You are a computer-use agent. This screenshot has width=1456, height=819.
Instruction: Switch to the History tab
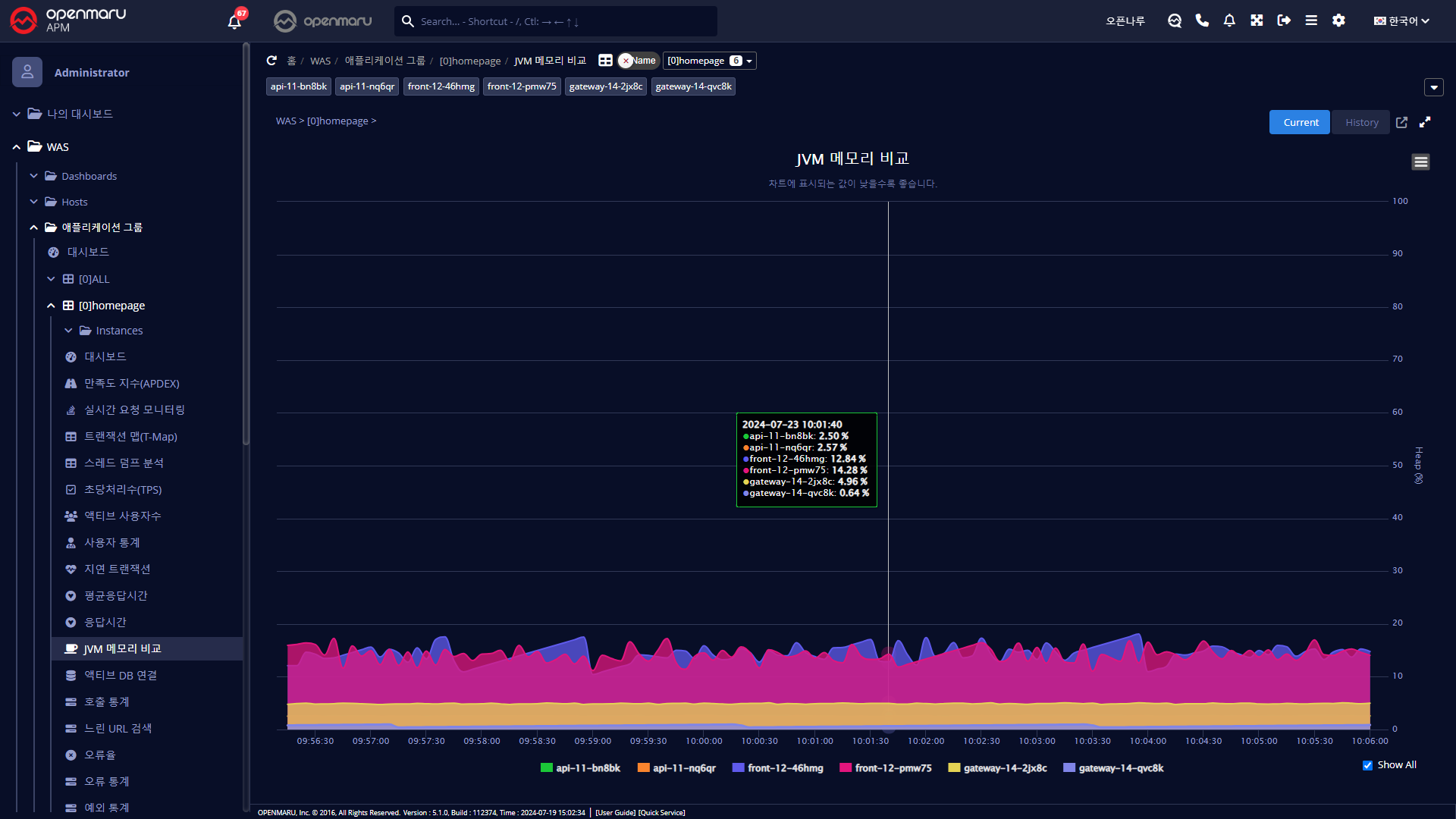coord(1361,122)
